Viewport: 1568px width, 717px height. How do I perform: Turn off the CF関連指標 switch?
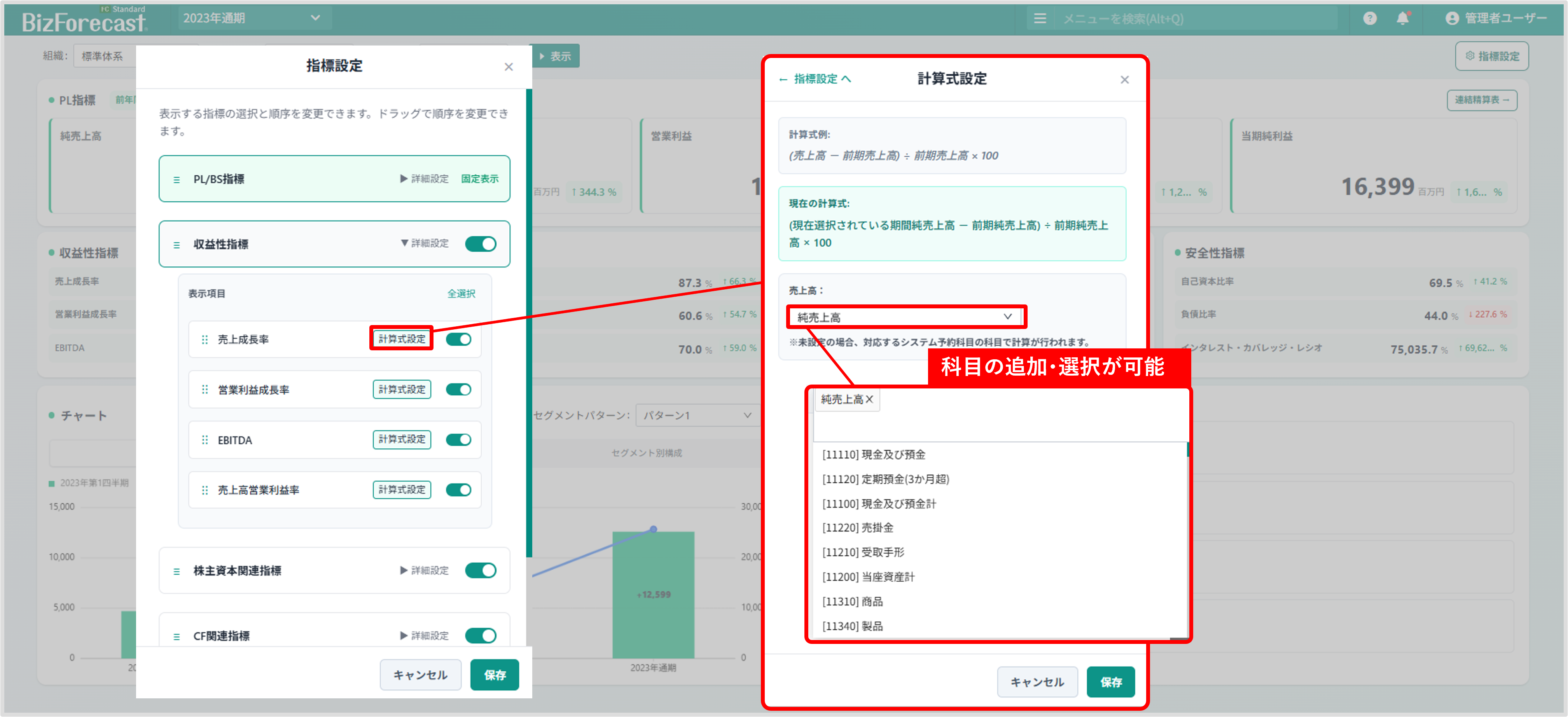pyautogui.click(x=480, y=635)
